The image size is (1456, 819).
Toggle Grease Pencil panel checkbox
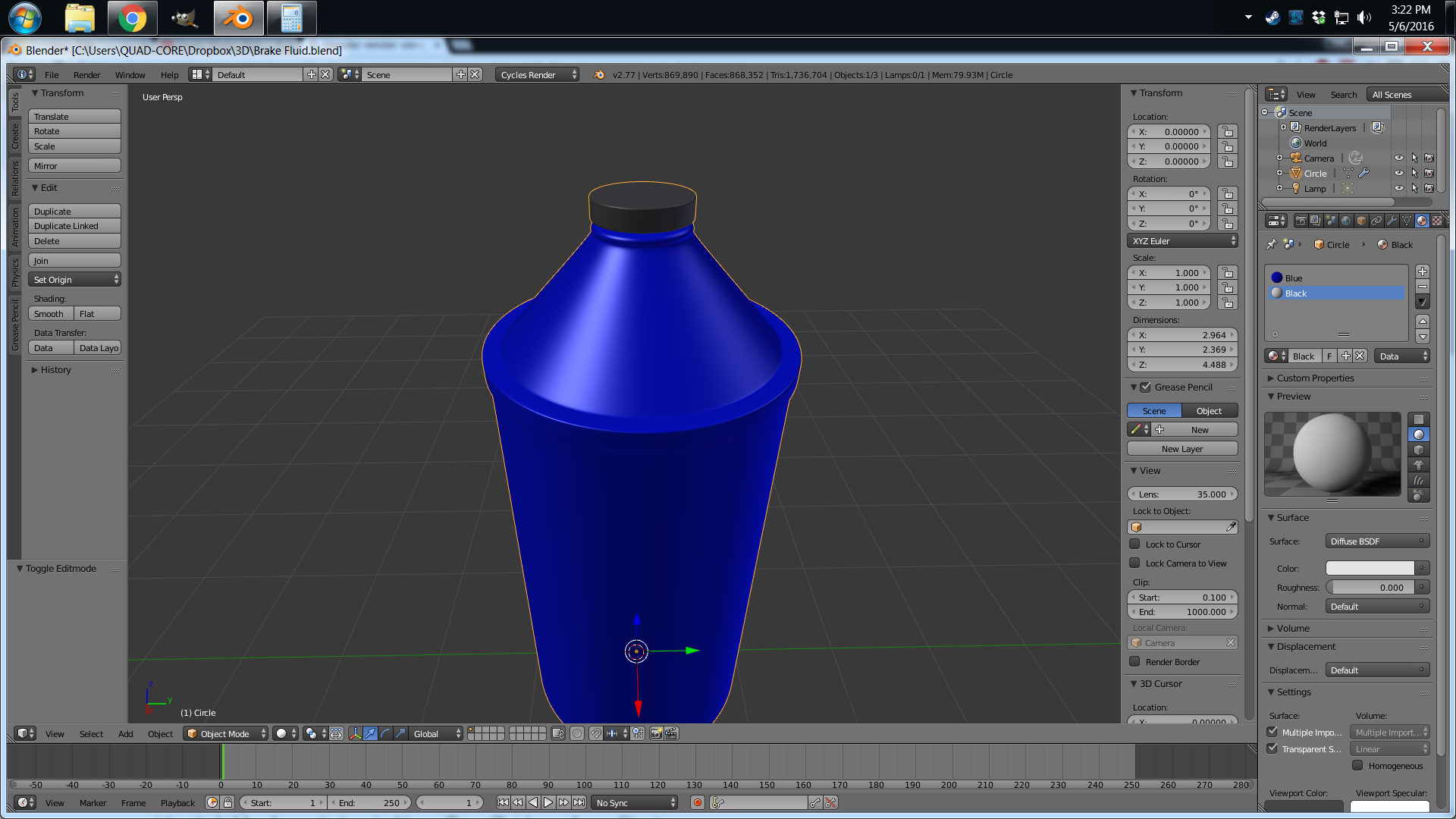coord(1146,387)
